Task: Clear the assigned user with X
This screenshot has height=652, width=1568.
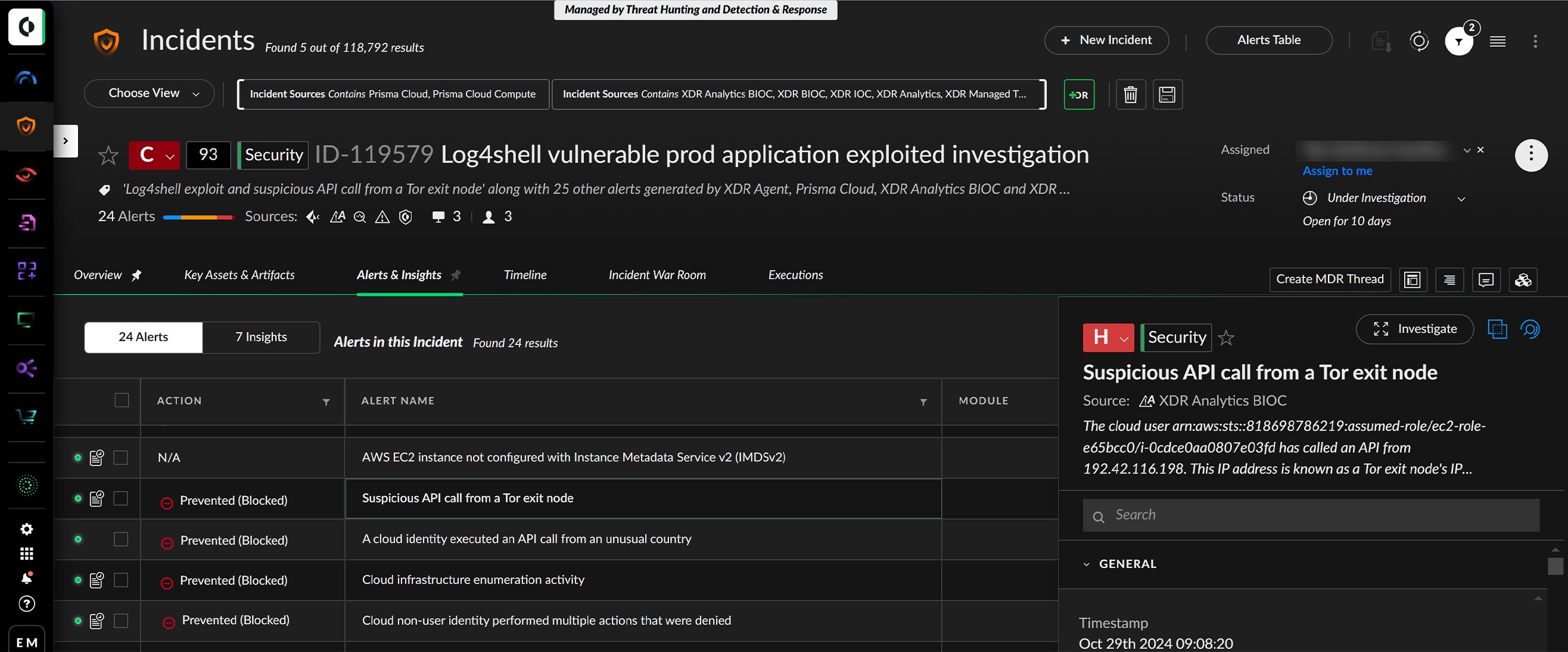Action: click(x=1480, y=149)
